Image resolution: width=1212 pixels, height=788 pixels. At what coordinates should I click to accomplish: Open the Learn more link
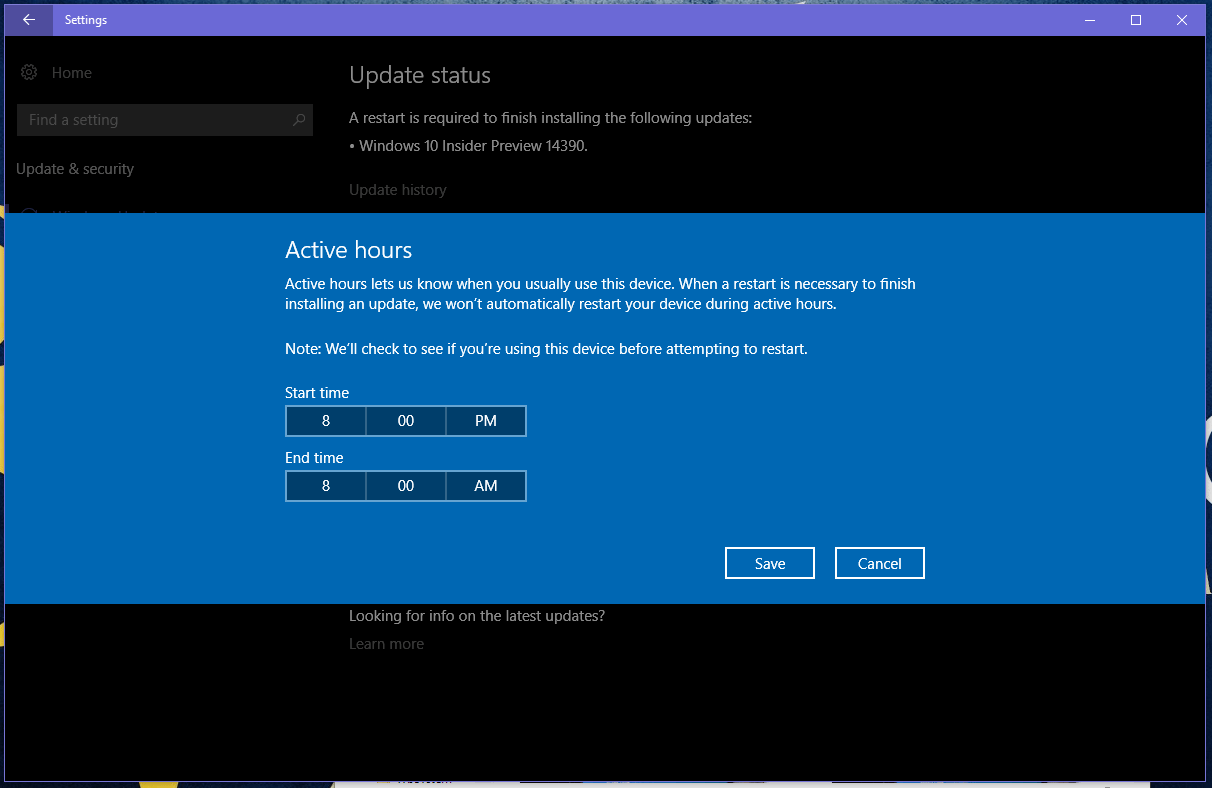[x=386, y=643]
